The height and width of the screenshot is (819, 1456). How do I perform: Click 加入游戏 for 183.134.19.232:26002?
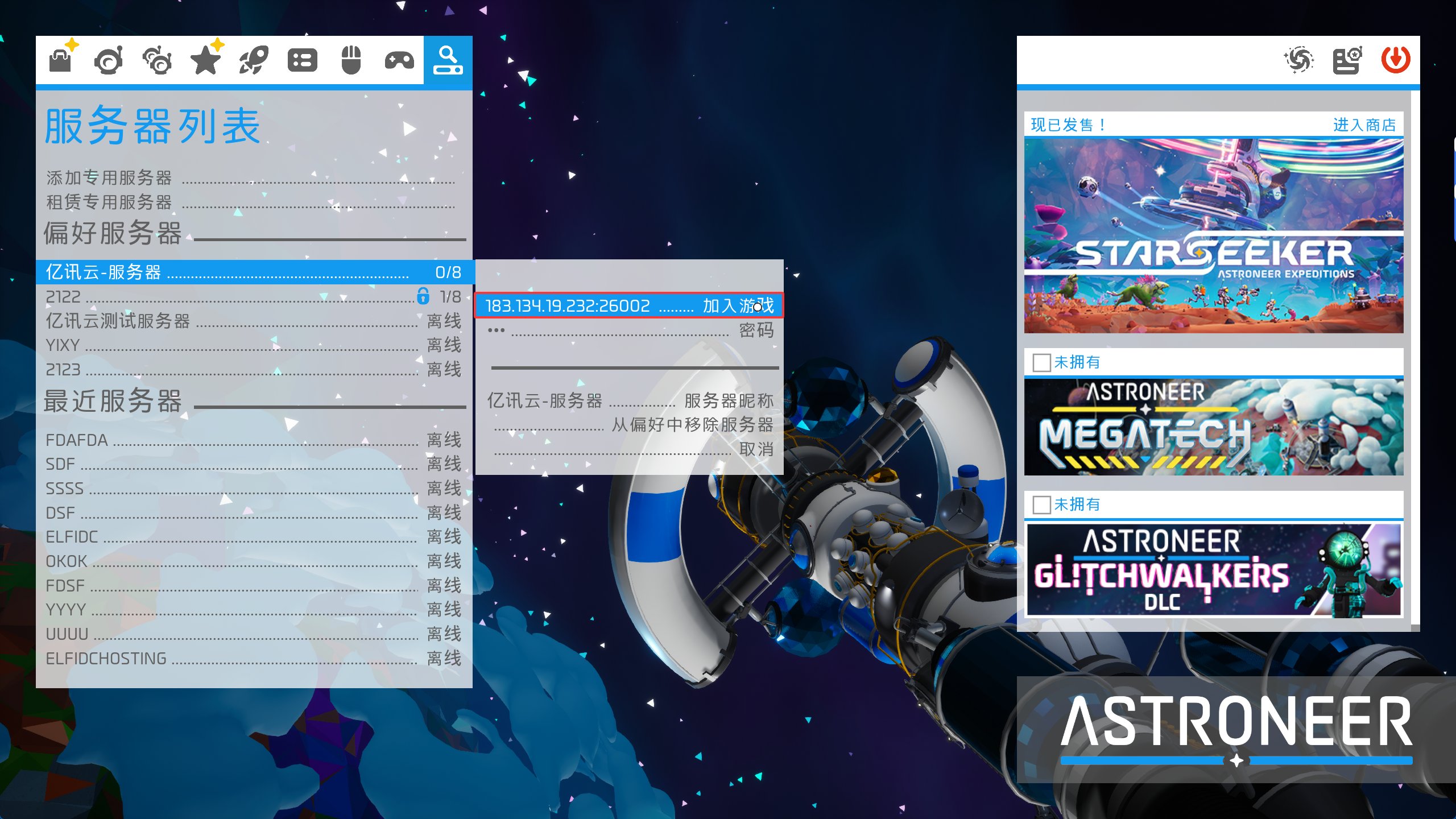[x=629, y=305]
